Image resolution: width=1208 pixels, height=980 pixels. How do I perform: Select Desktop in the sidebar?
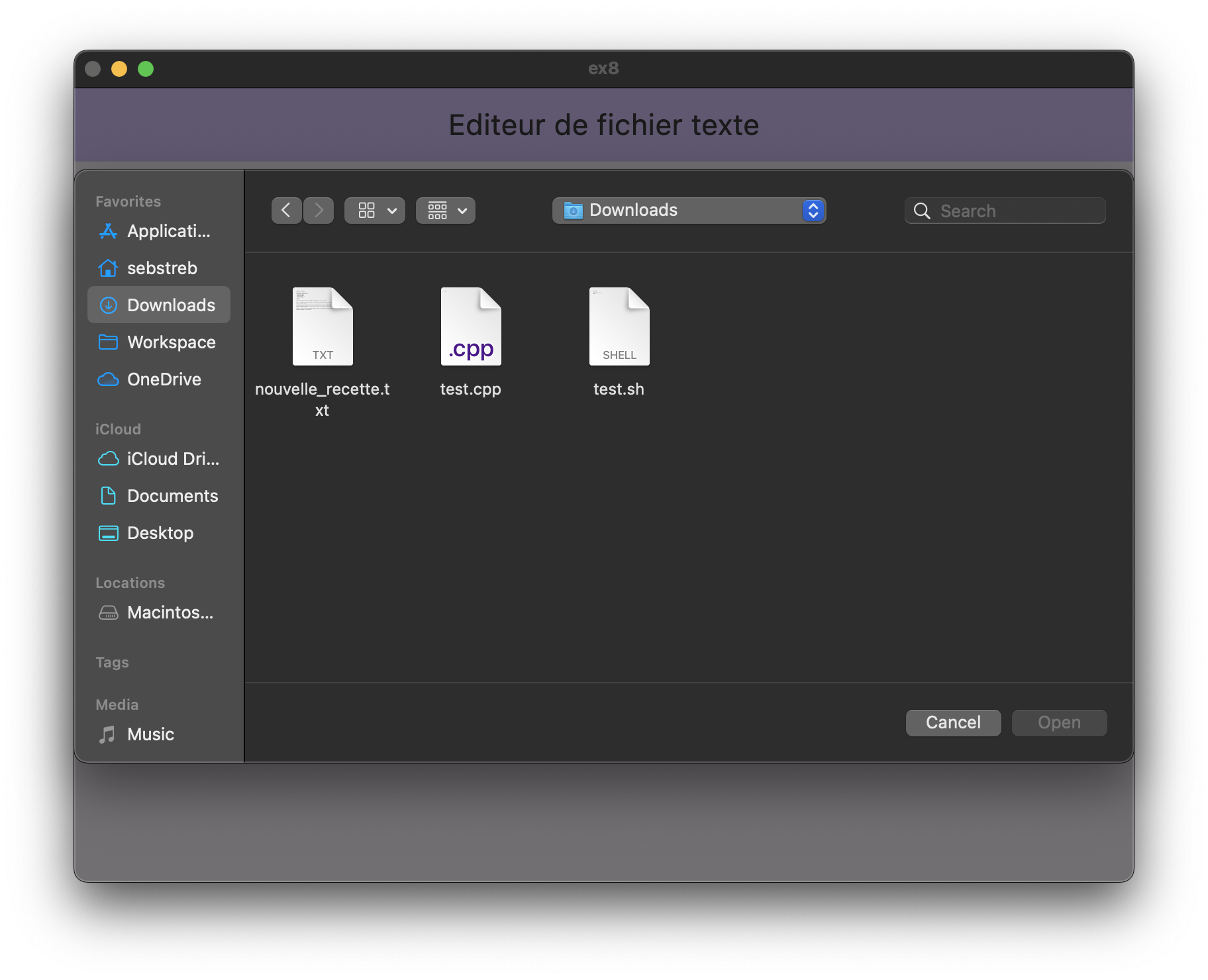click(159, 533)
